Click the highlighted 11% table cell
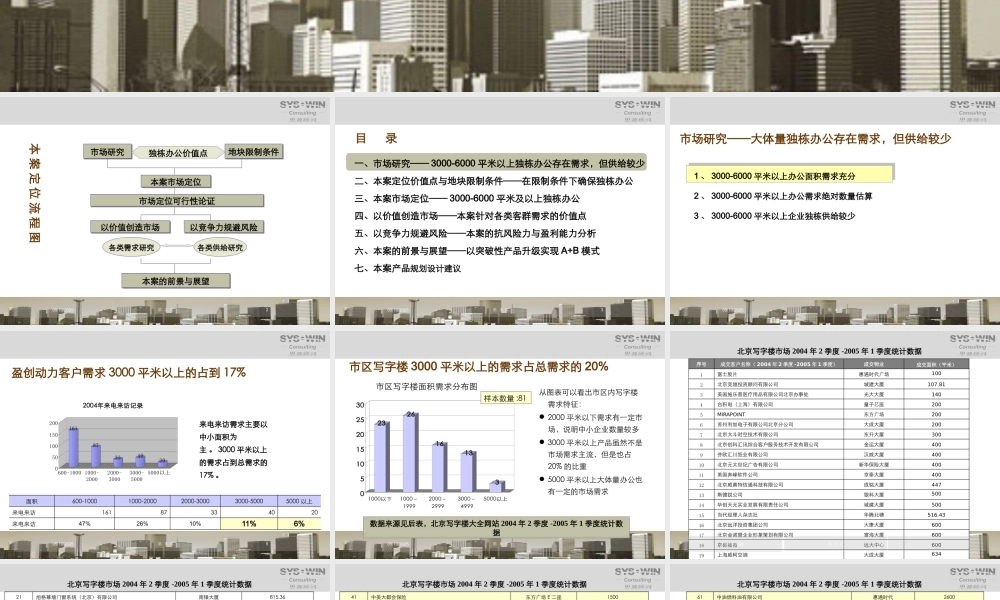The image size is (1000, 600). pos(249,523)
